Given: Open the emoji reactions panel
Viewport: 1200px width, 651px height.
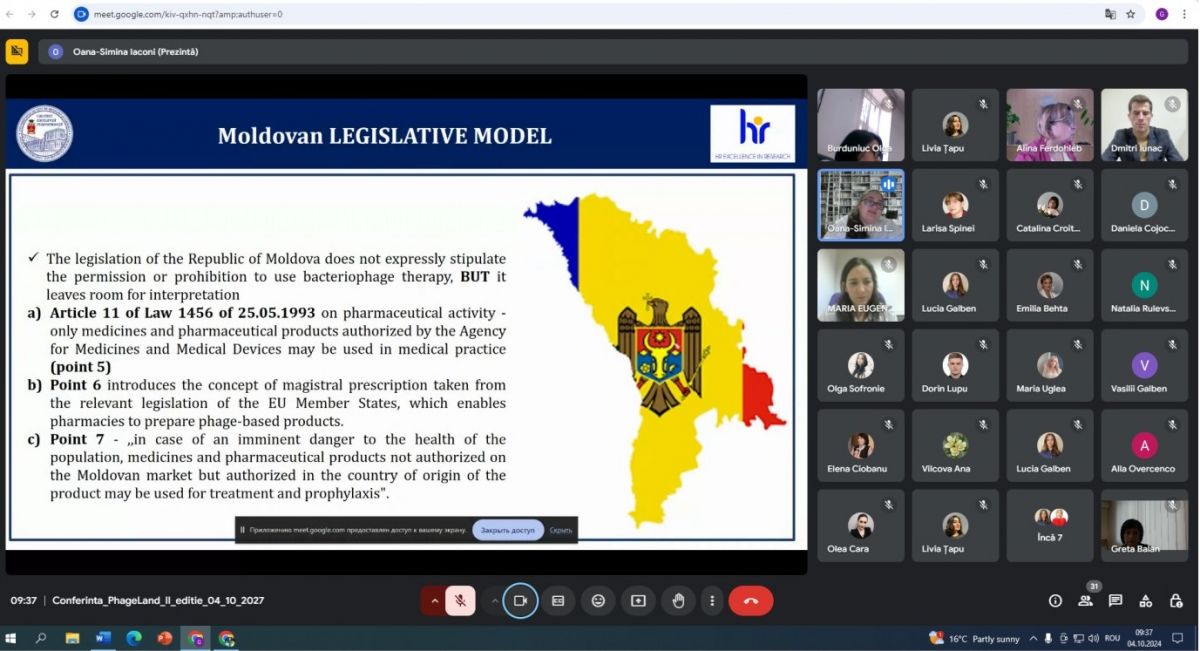Looking at the screenshot, I should point(598,601).
